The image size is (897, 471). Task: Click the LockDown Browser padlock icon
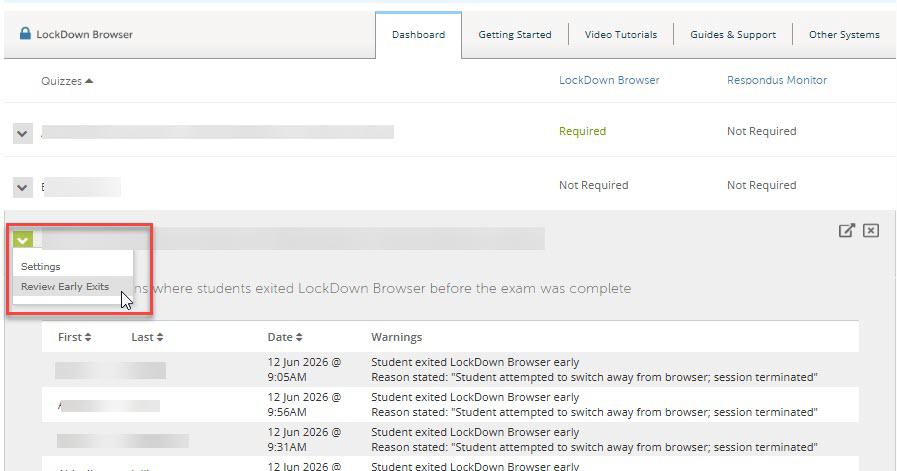25,34
